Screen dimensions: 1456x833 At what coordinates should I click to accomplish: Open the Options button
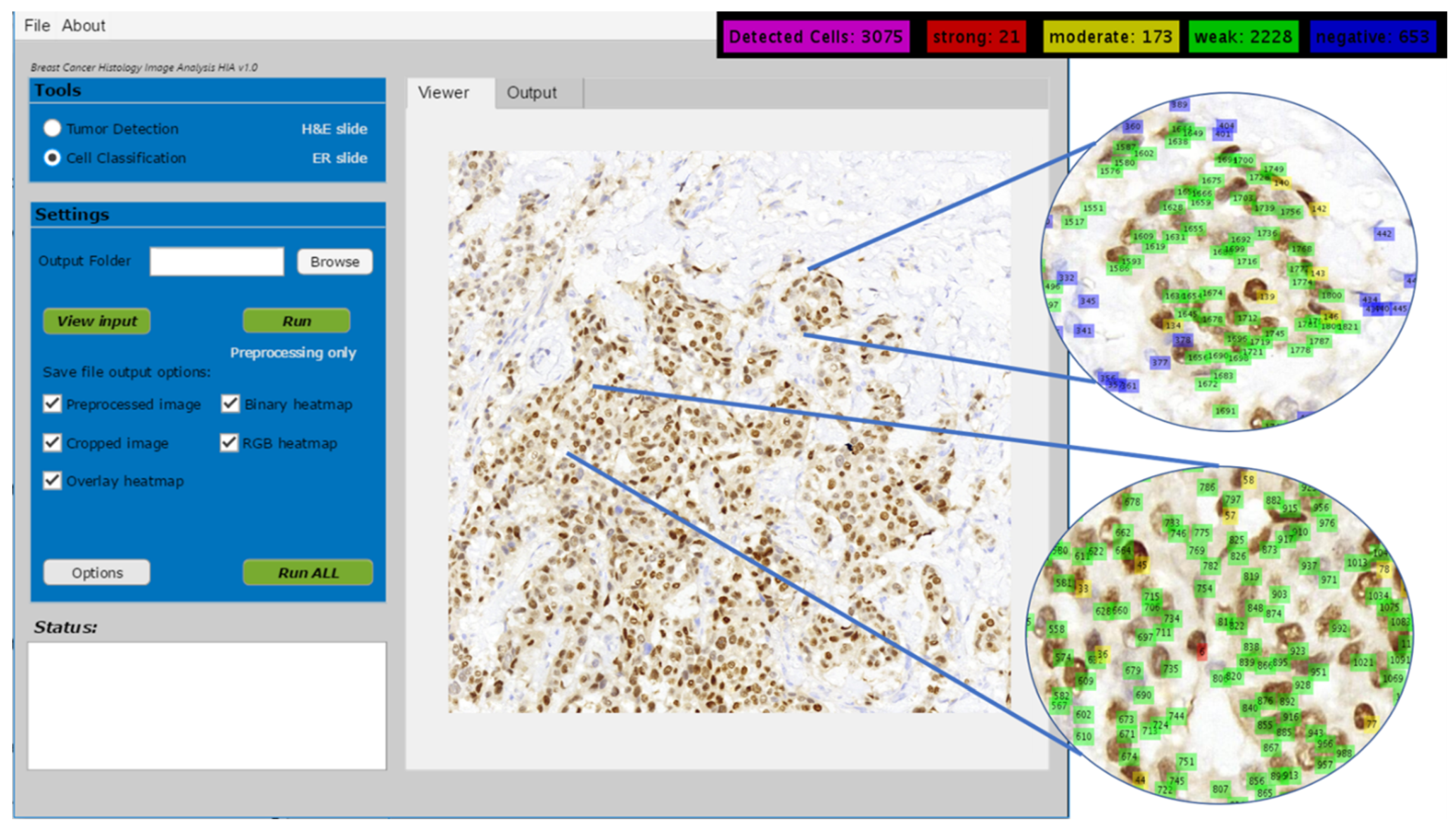pyautogui.click(x=97, y=573)
